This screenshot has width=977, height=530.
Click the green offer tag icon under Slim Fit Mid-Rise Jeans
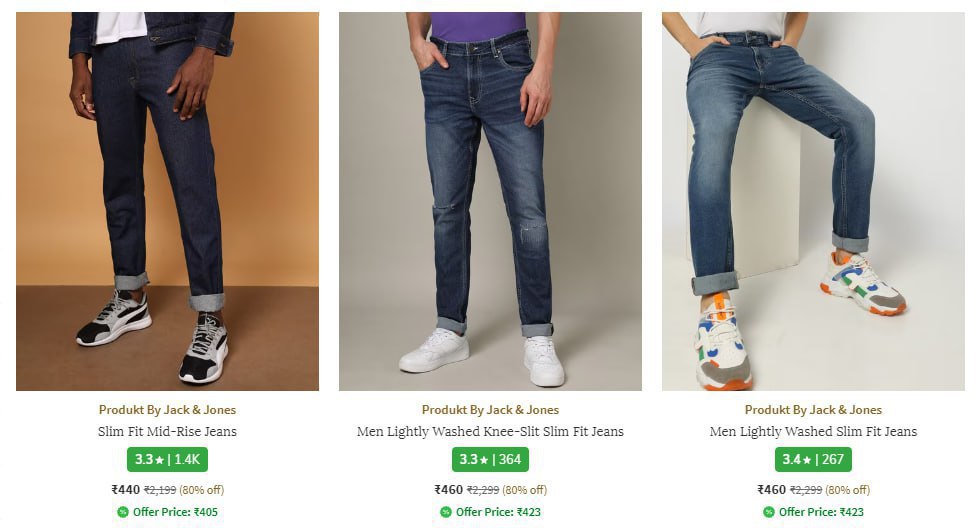tap(122, 512)
